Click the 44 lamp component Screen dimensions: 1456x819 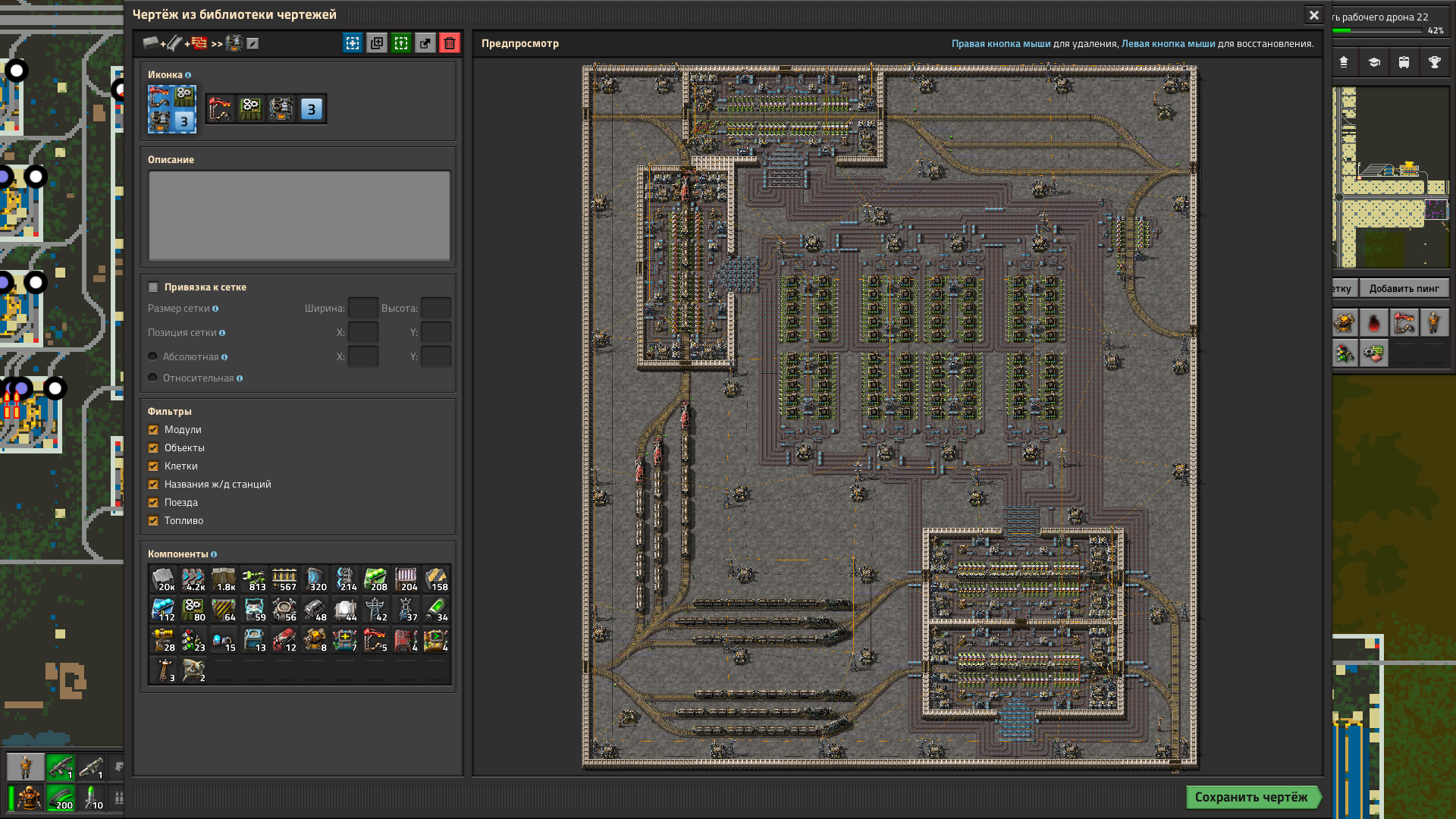[345, 610]
